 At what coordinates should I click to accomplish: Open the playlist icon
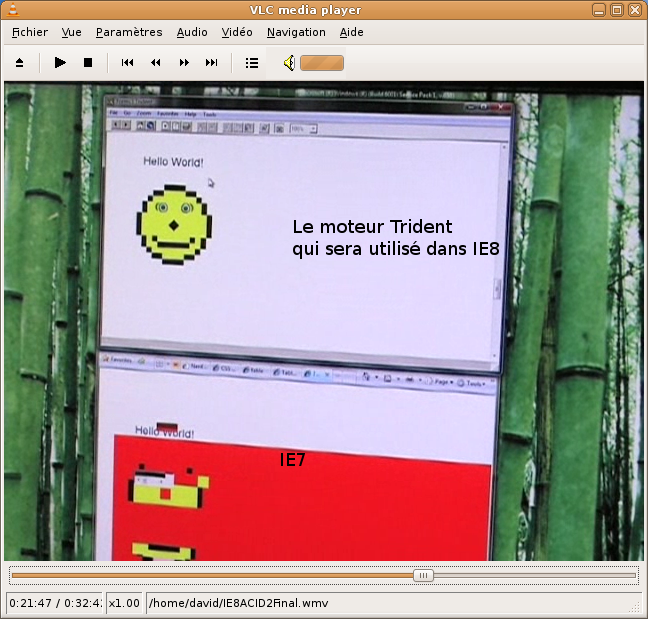(x=252, y=63)
